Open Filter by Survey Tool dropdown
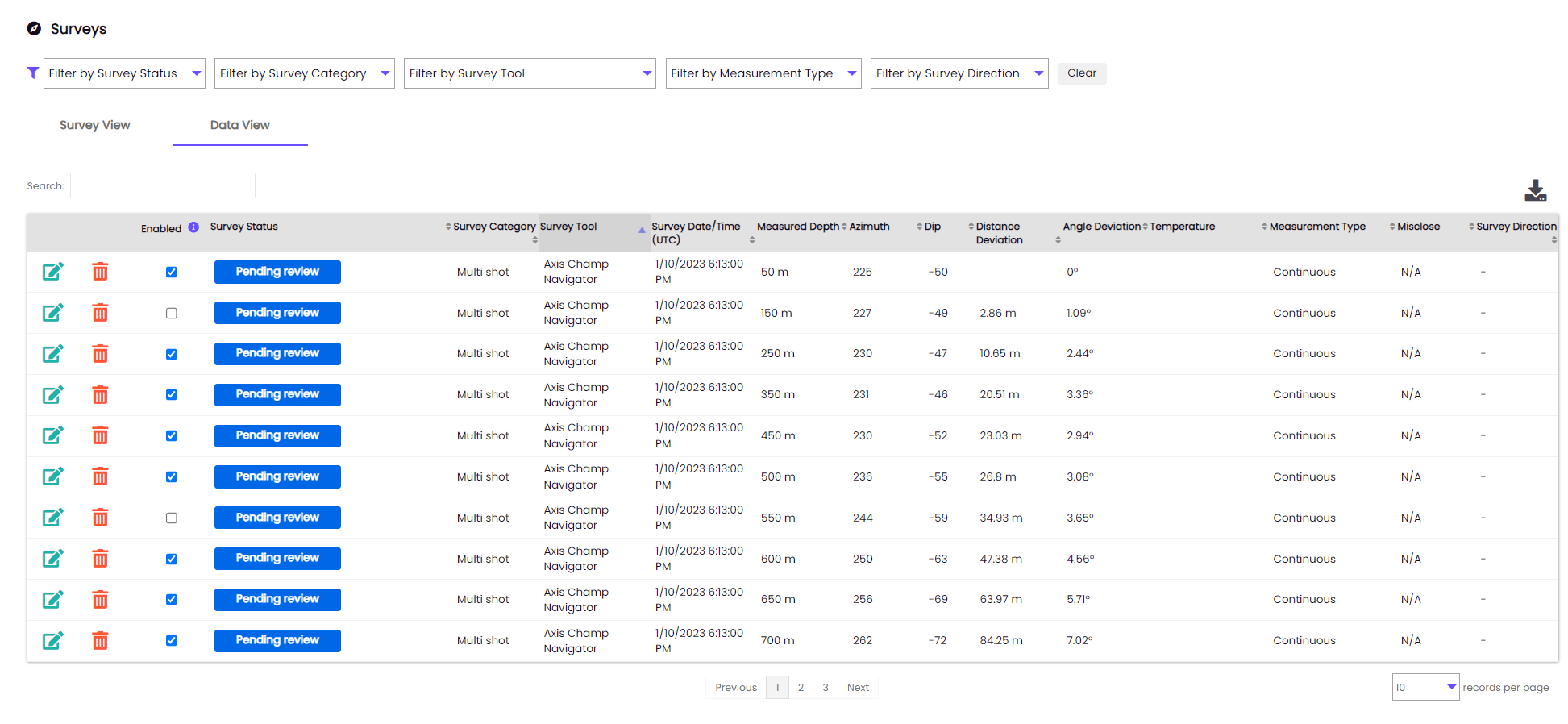This screenshot has height=724, width=1568. [x=530, y=73]
